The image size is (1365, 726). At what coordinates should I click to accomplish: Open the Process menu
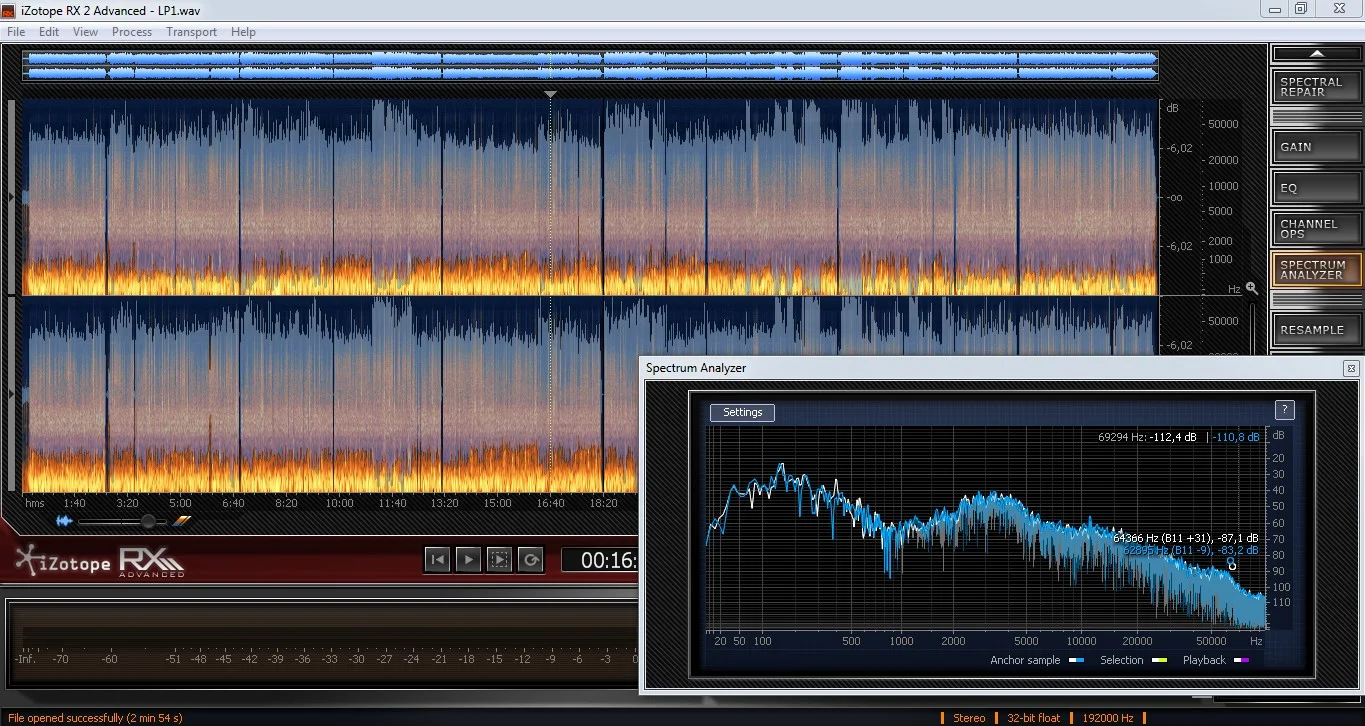132,32
